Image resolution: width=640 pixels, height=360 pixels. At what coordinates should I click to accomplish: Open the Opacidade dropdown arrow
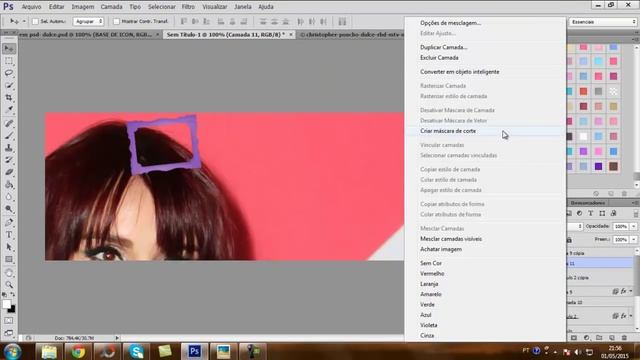[633, 226]
